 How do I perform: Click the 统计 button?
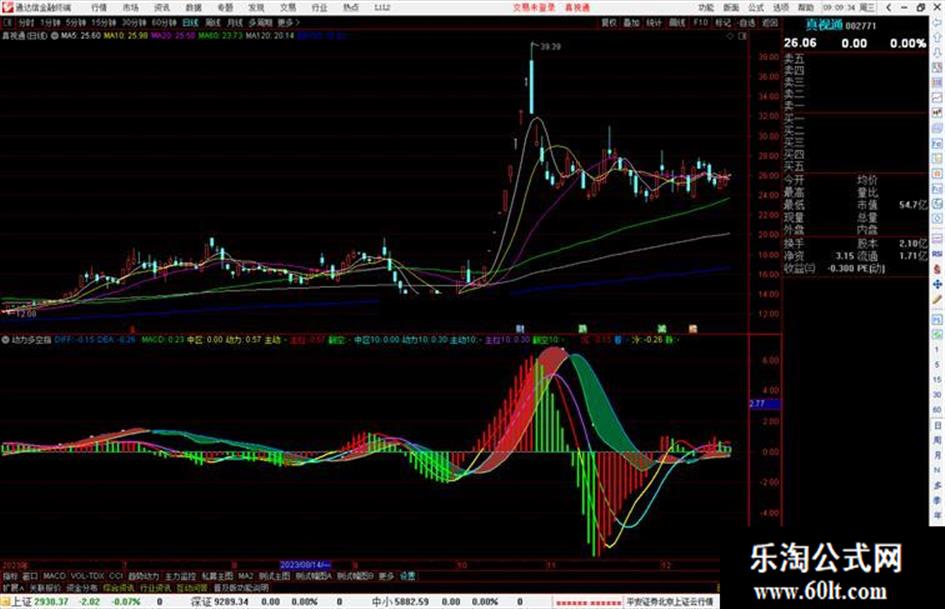point(654,22)
